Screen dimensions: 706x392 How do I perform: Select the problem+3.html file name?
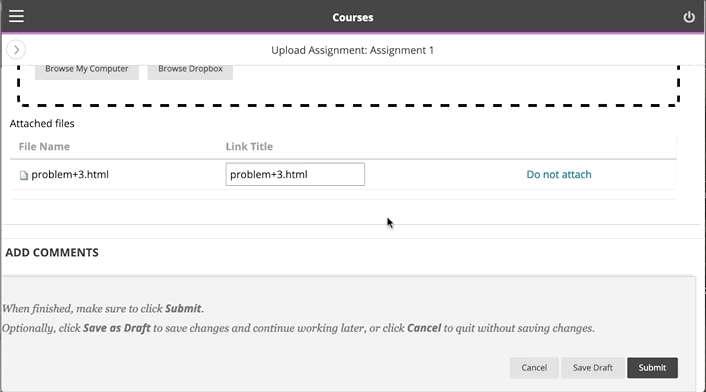click(70, 175)
